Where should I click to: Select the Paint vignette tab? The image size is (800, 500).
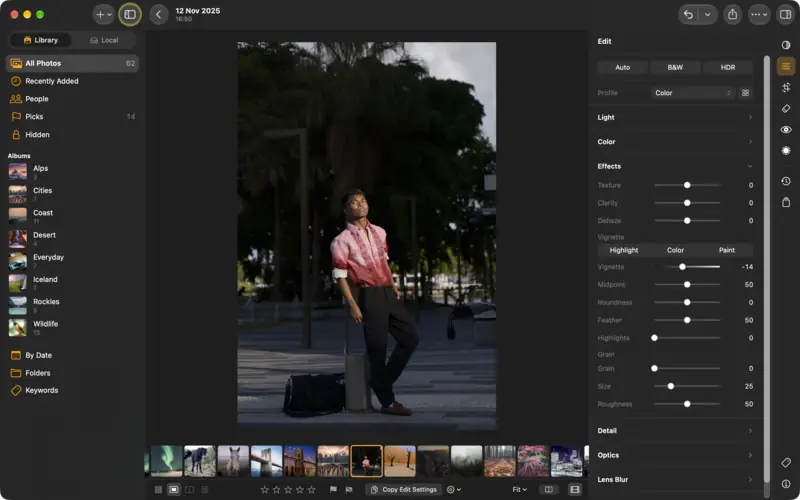(x=727, y=250)
